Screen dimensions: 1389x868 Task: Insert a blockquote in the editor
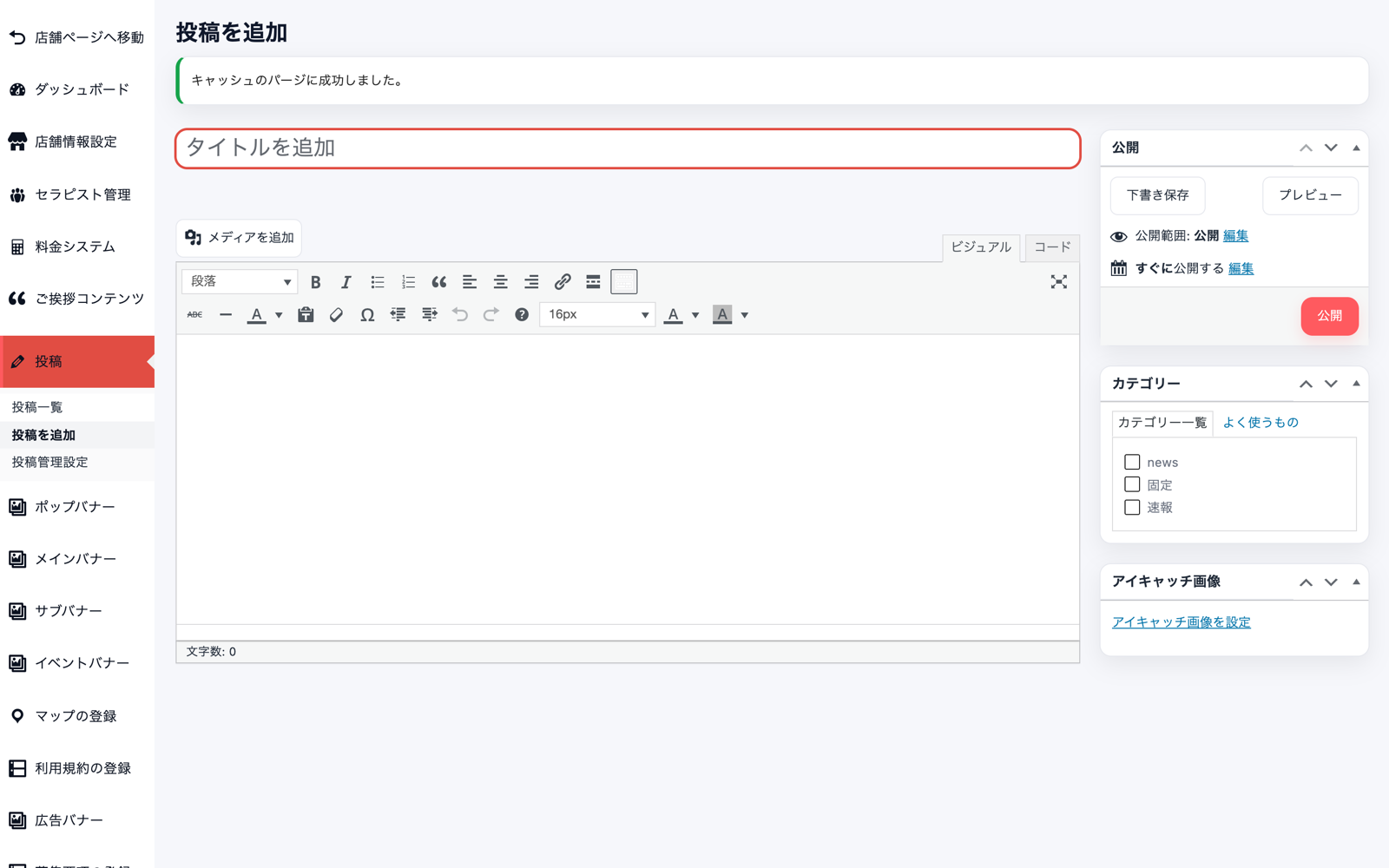(439, 282)
